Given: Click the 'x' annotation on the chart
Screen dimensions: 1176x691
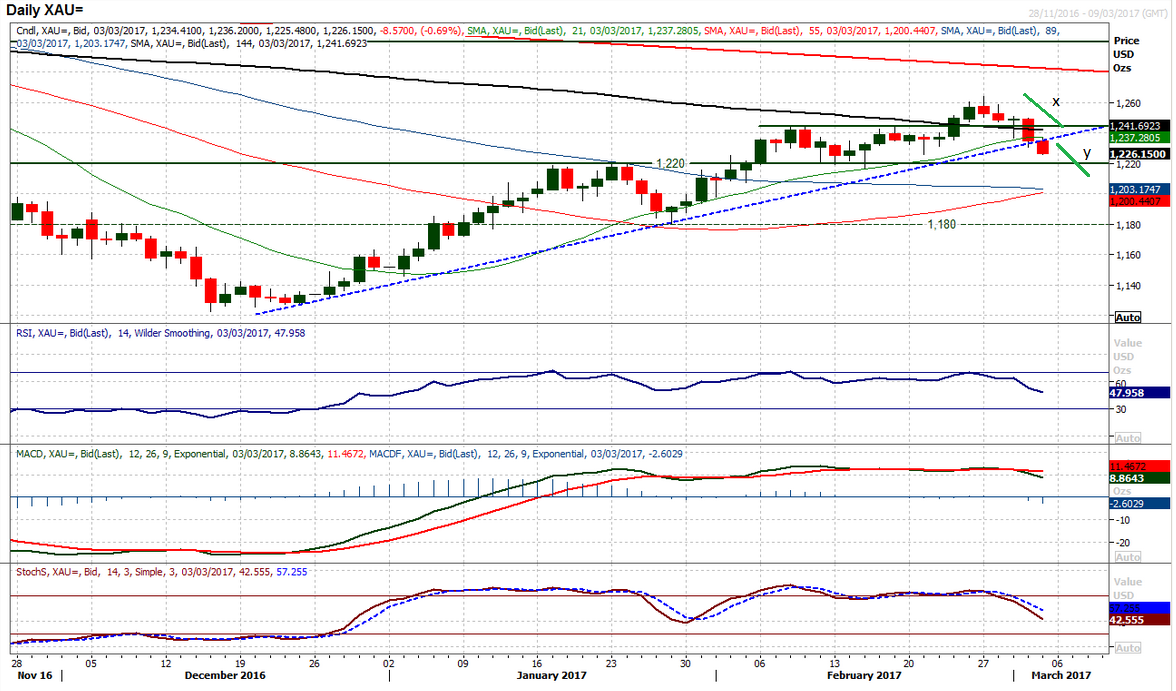Looking at the screenshot, I should (1056, 102).
